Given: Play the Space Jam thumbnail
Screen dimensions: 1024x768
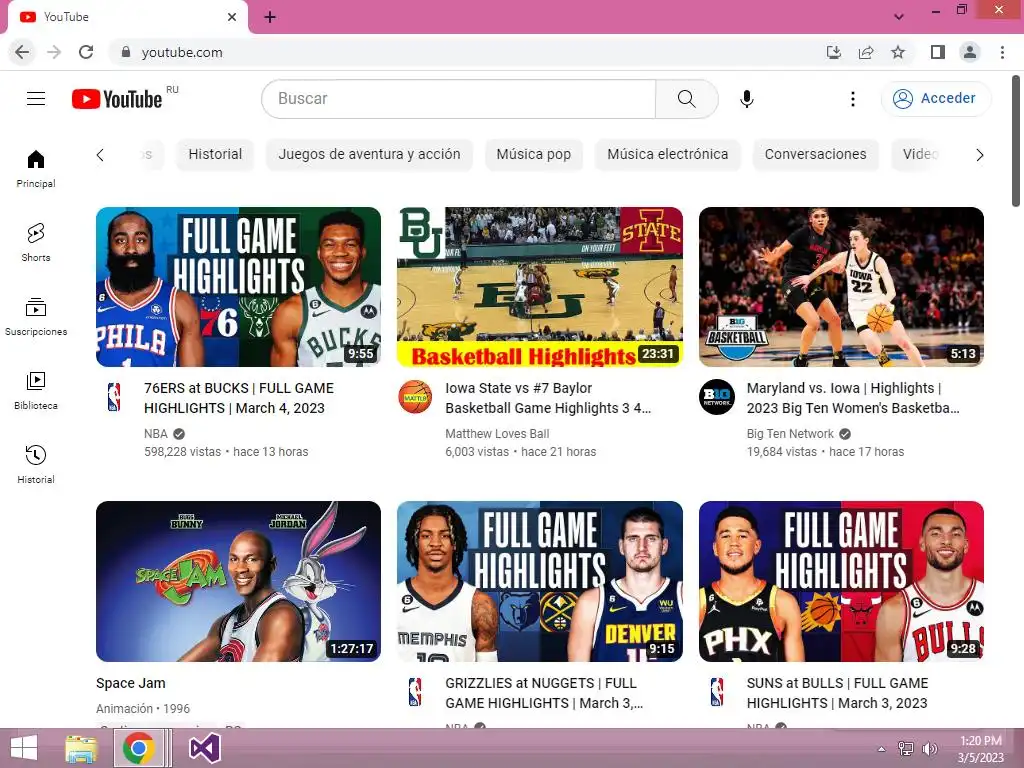Looking at the screenshot, I should pyautogui.click(x=238, y=581).
